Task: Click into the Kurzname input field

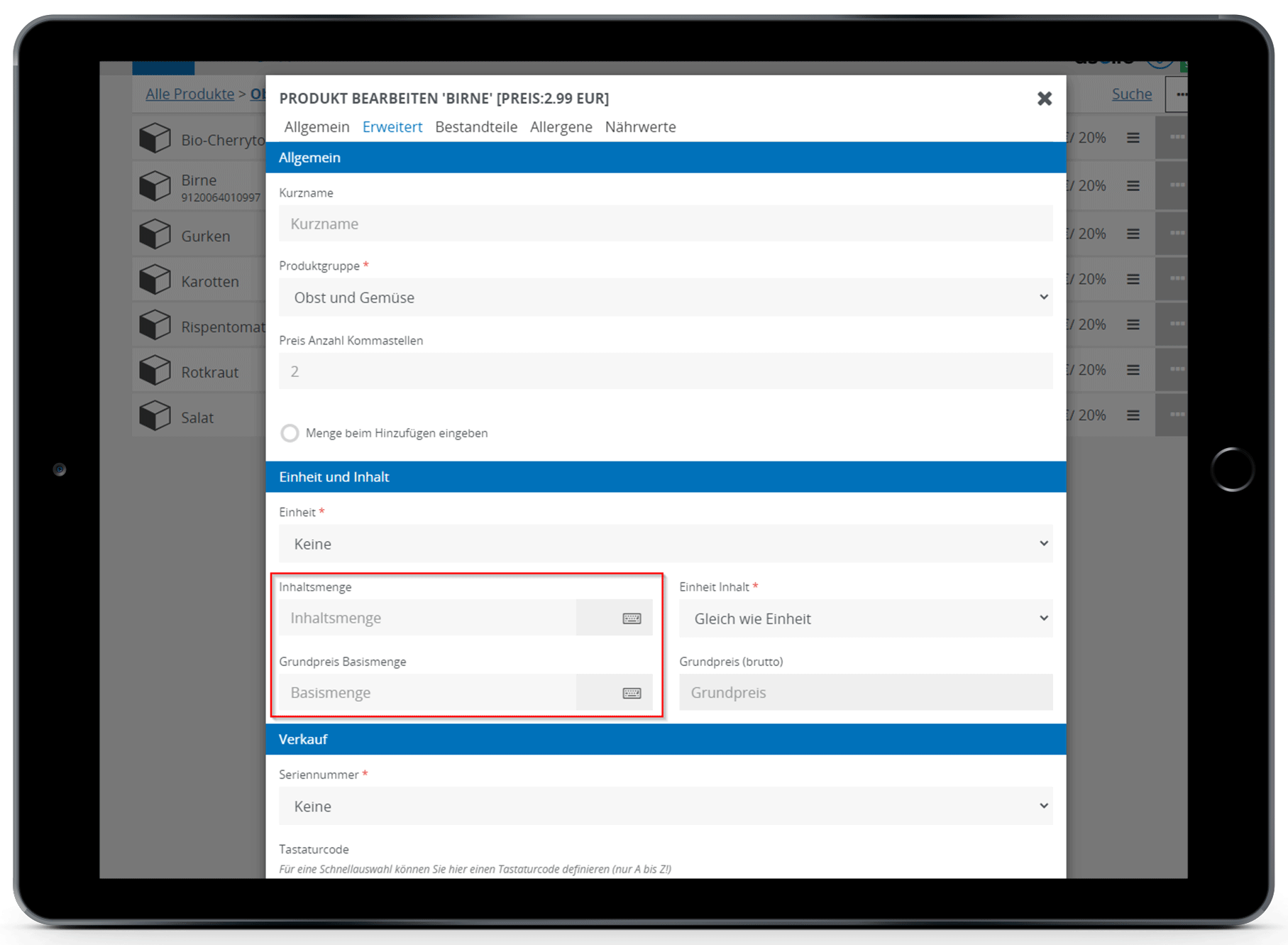Action: (x=665, y=224)
